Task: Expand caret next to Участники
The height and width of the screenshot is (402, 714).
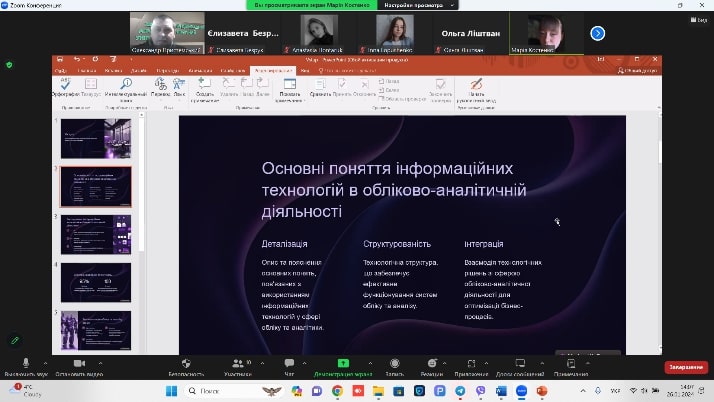Action: [262, 363]
